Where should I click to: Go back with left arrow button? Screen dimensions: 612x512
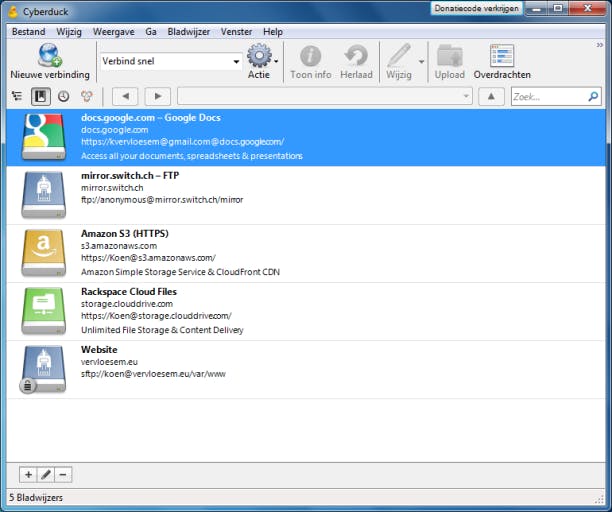pyautogui.click(x=125, y=96)
